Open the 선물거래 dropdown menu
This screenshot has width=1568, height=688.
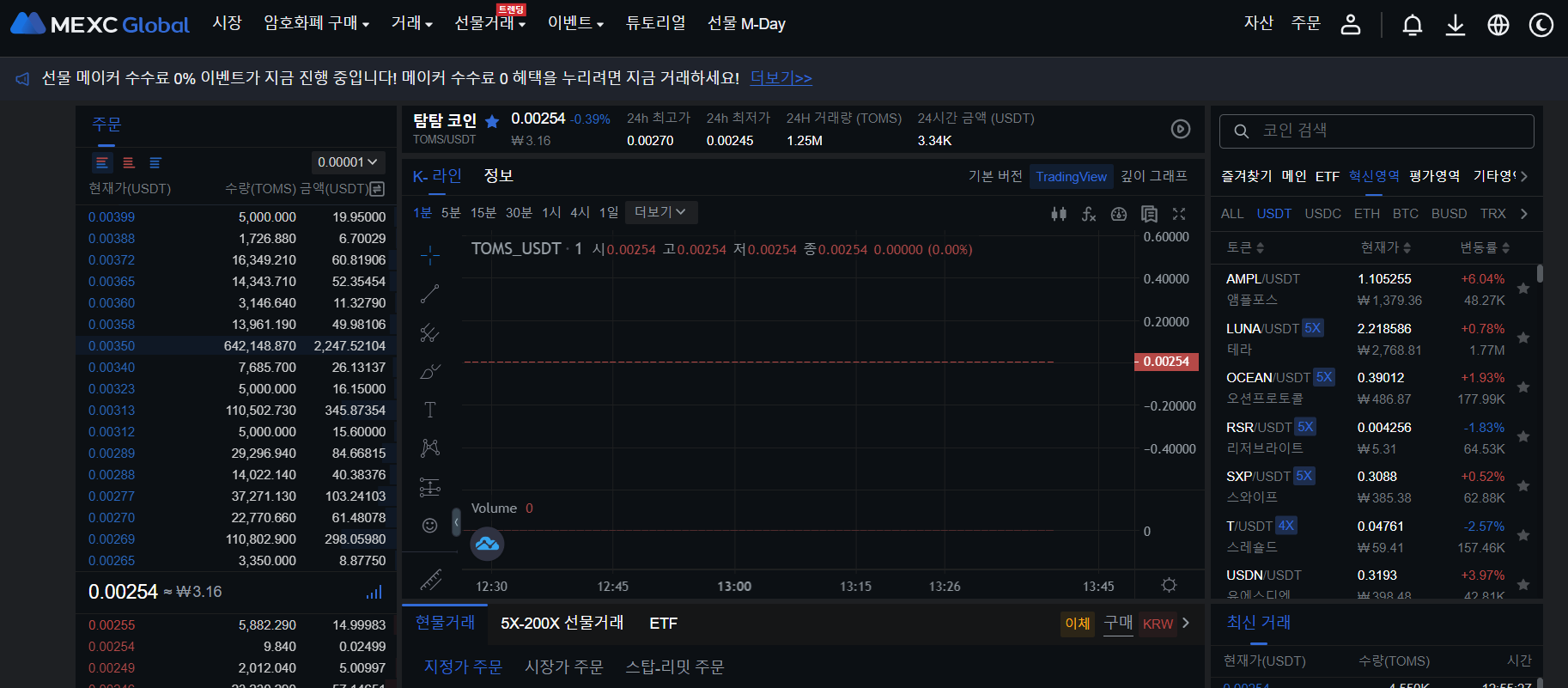click(x=489, y=23)
